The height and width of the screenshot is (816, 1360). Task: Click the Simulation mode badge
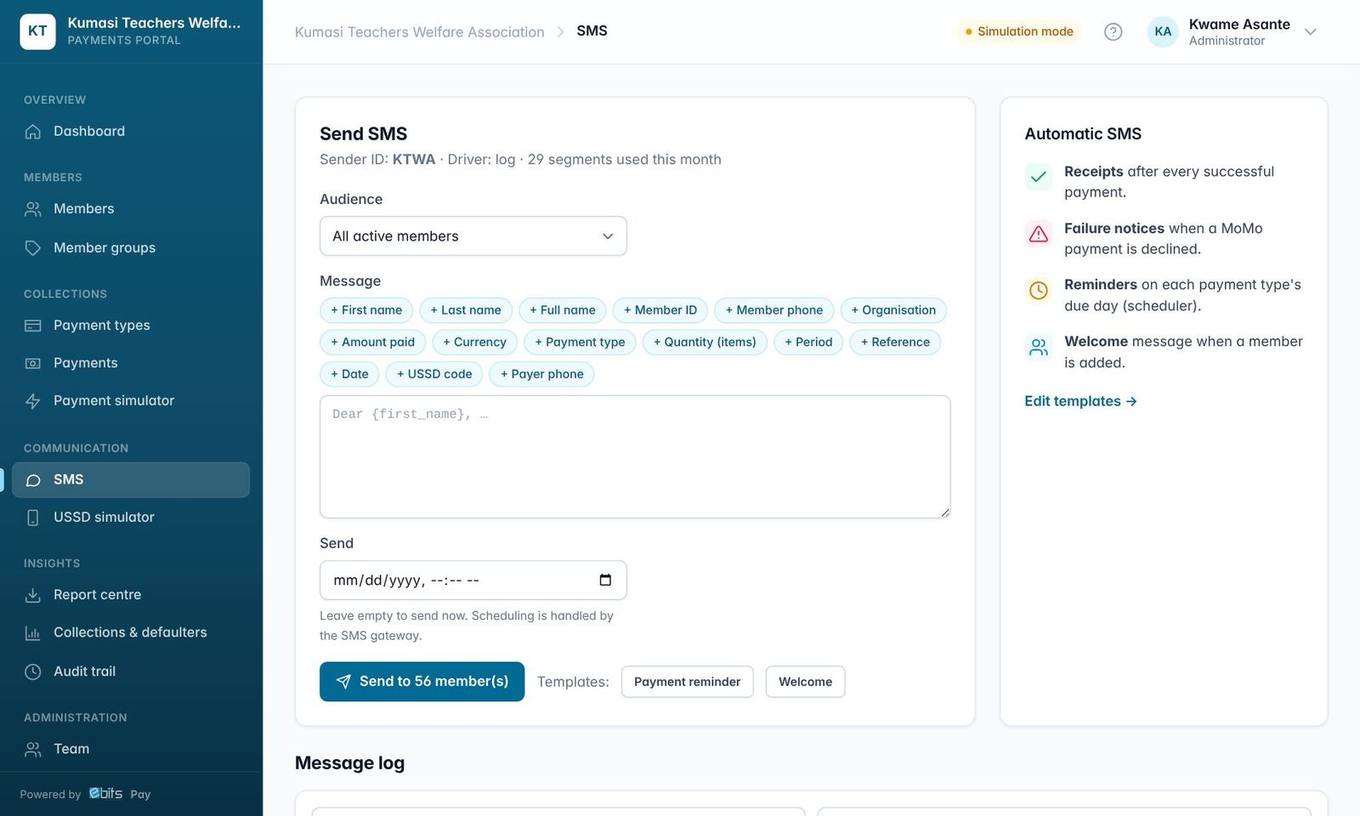click(x=1019, y=31)
